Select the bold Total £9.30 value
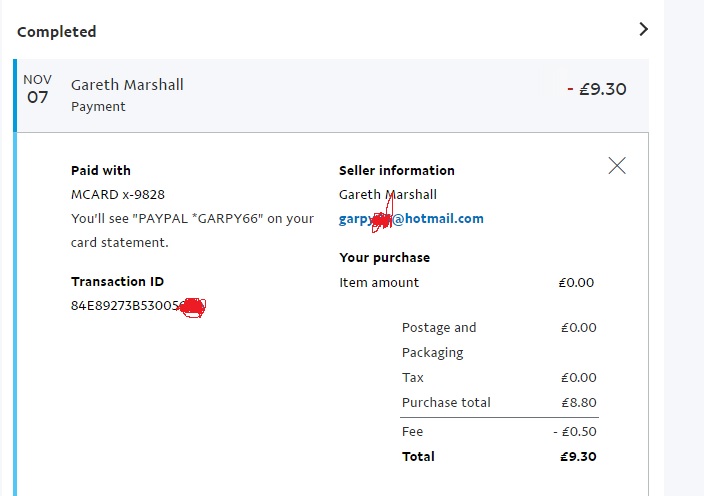Screen dimensions: 704x496 (578, 456)
